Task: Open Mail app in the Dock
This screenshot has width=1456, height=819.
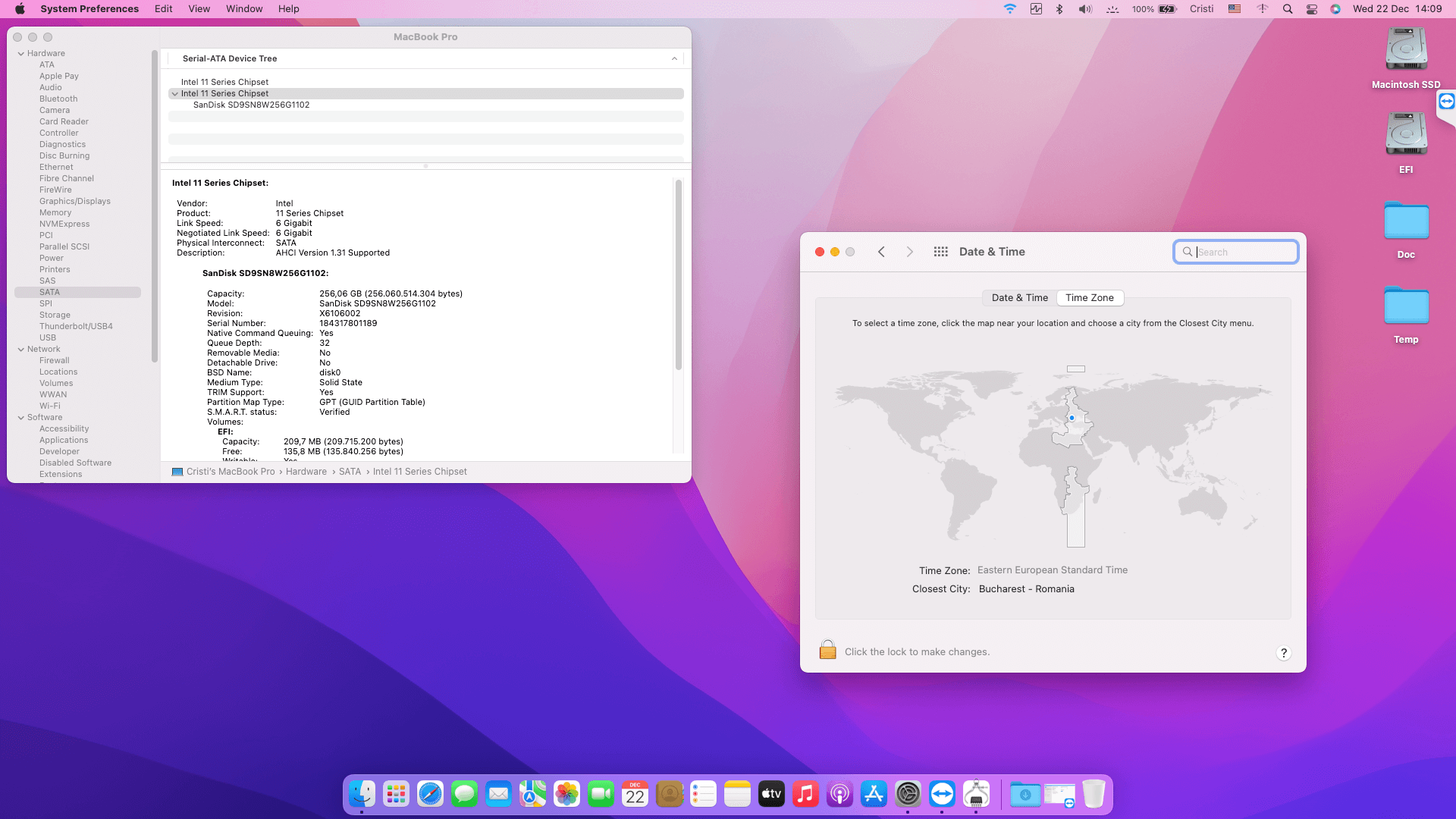Action: (x=498, y=794)
